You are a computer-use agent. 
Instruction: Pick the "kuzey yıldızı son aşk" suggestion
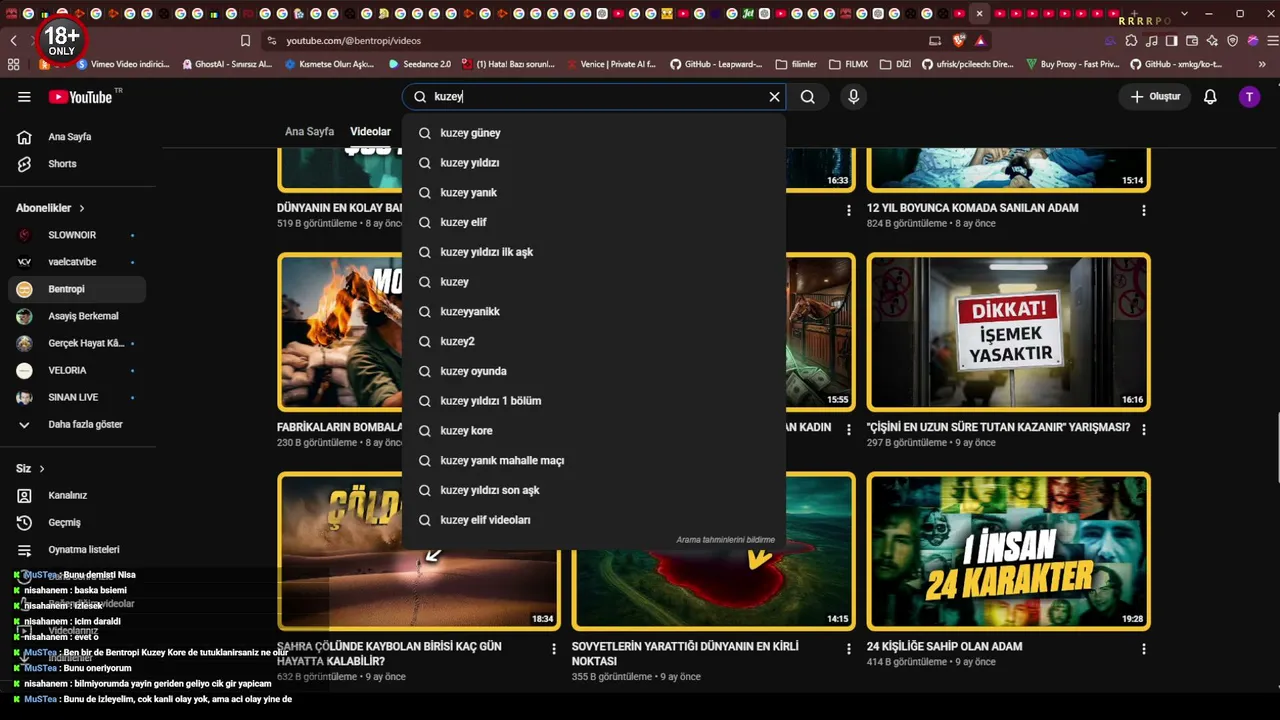pyautogui.click(x=594, y=491)
